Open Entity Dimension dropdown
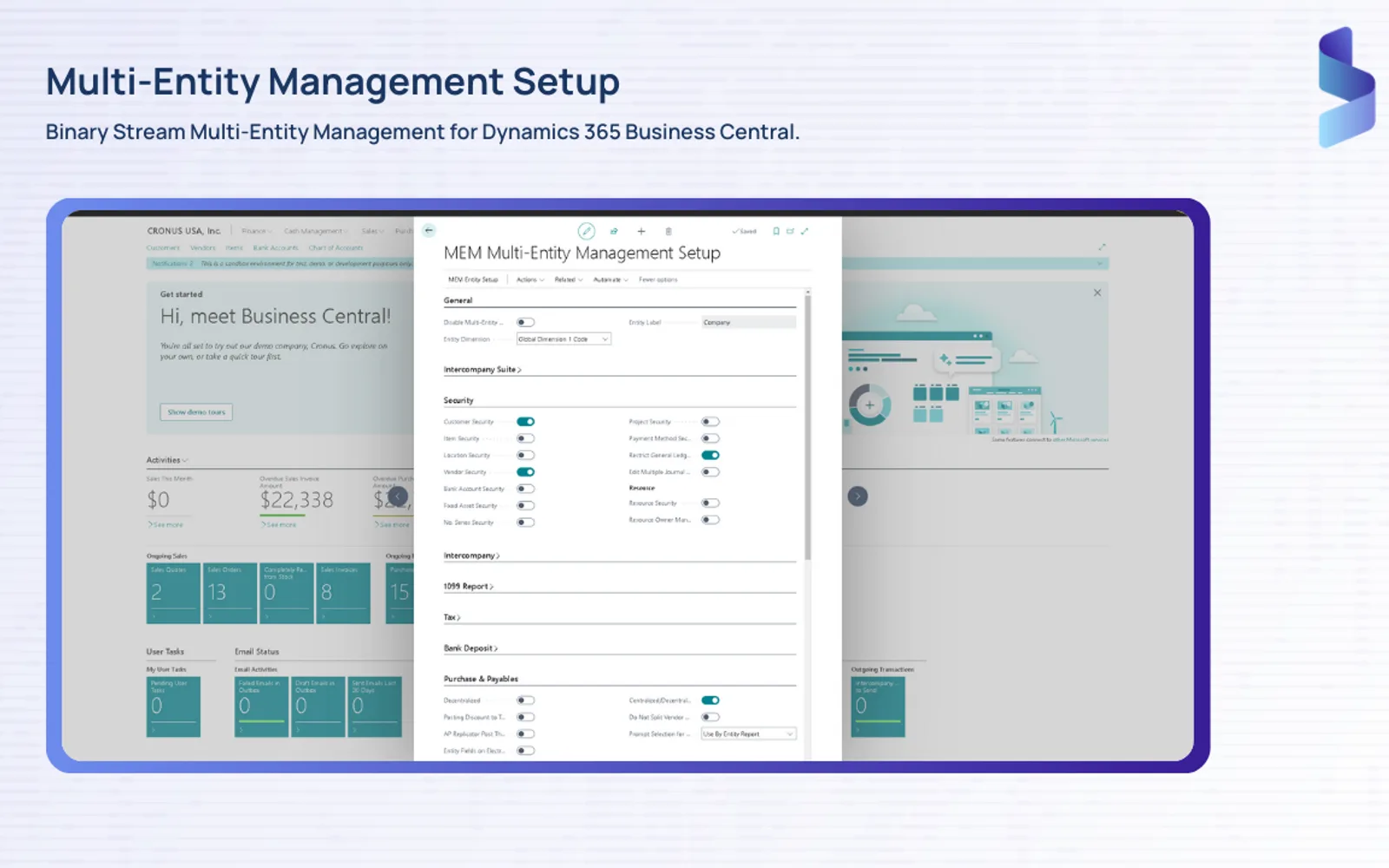The width and height of the screenshot is (1389, 868). pos(564,339)
